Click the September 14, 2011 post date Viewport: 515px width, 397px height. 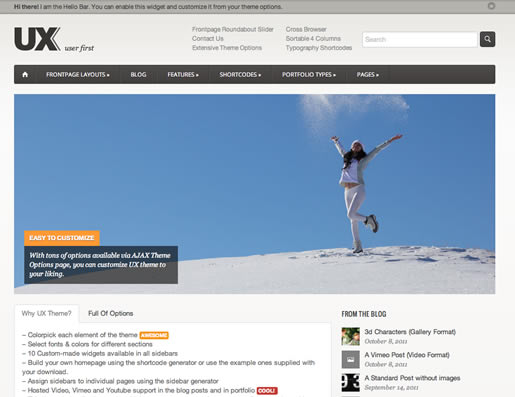(x=391, y=387)
